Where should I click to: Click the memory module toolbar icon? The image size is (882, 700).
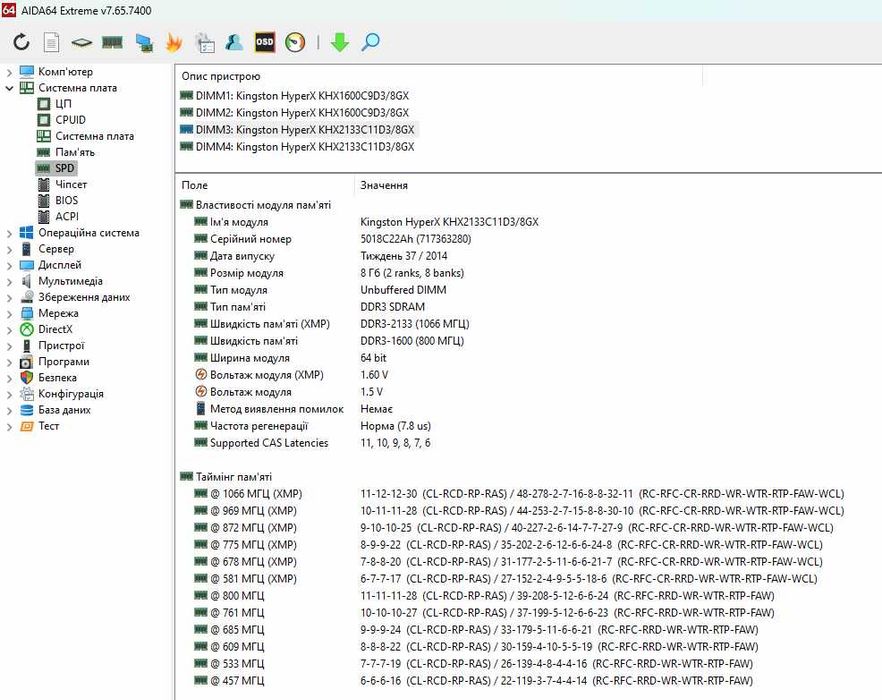(x=112, y=42)
